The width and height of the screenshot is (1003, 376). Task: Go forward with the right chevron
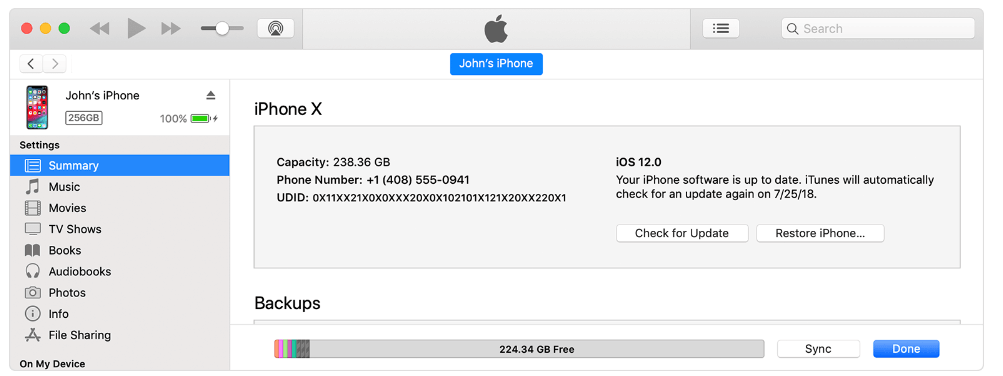55,63
